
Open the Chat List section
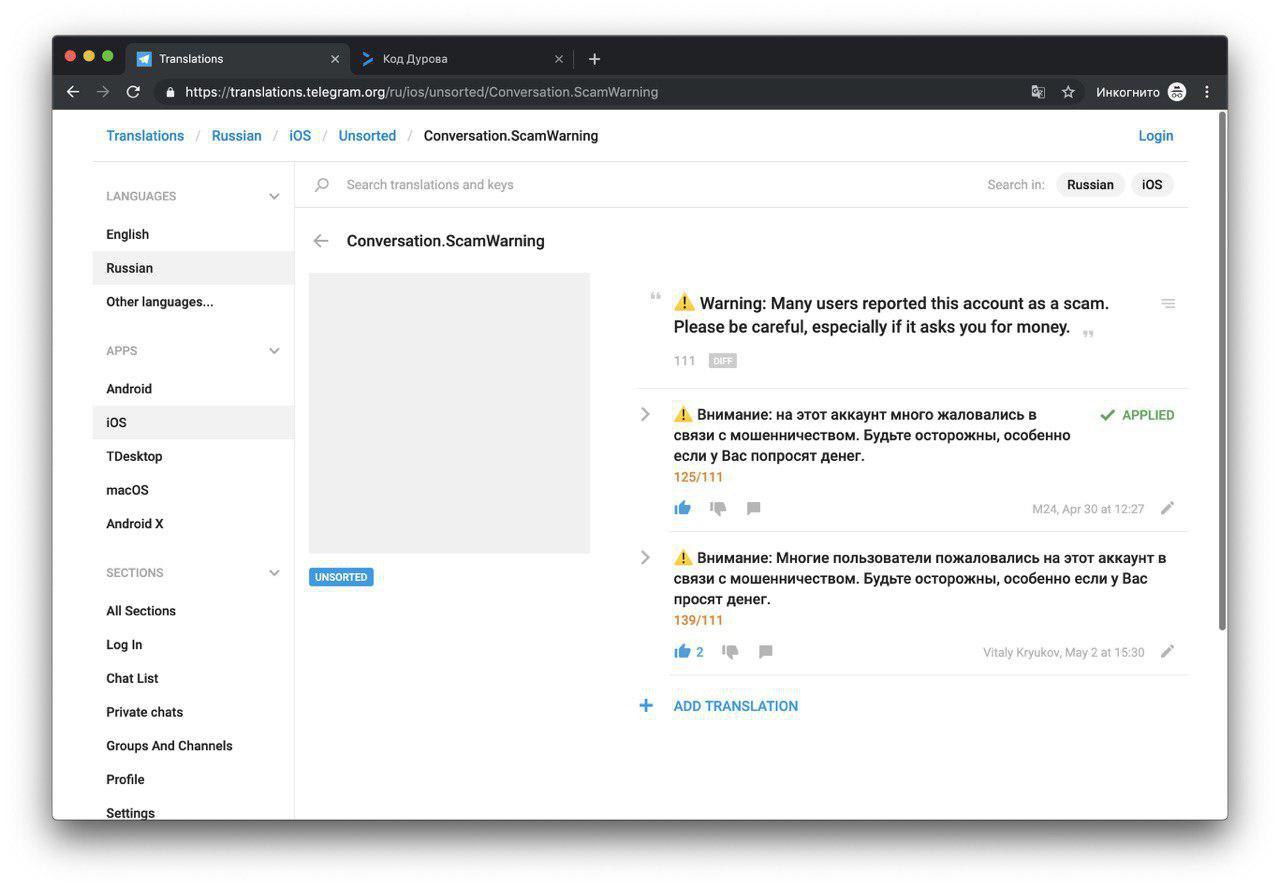[193, 678]
